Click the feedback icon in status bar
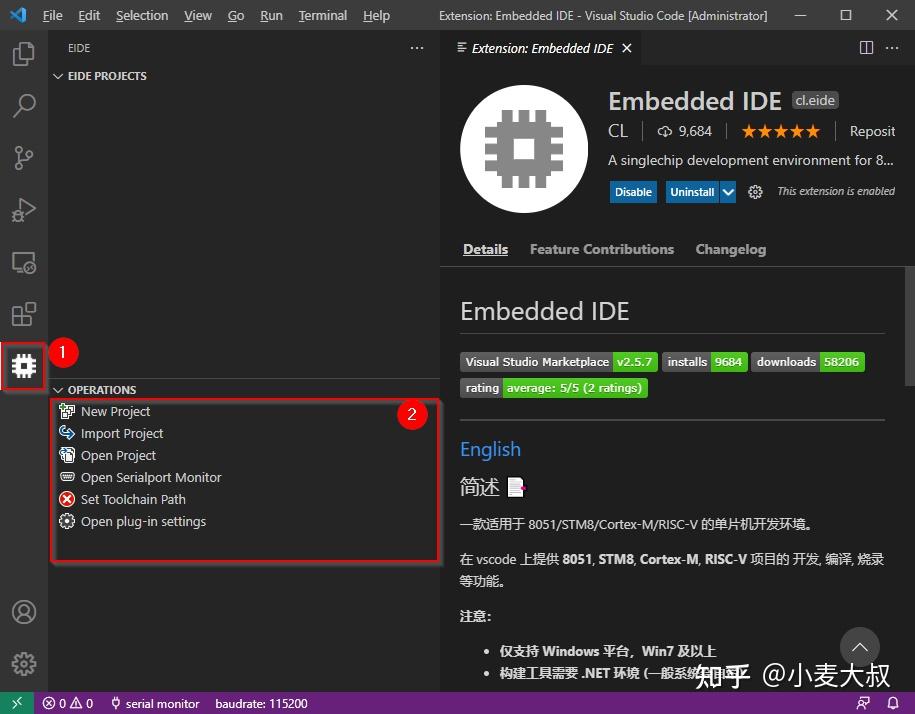 (x=863, y=704)
